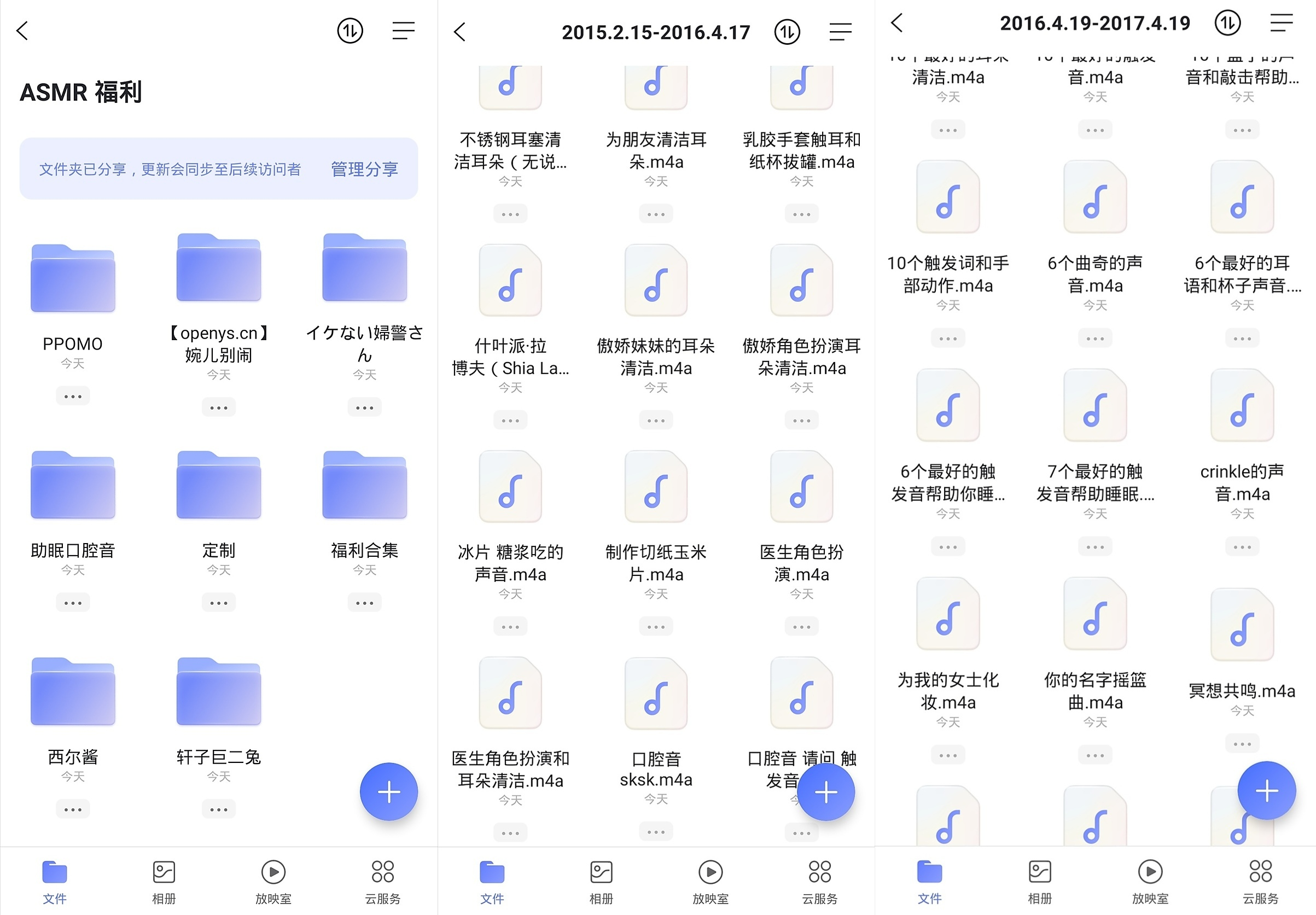Open 口腔音 sksk.m4a audio file
This screenshot has width=1316, height=915.
pos(656,693)
